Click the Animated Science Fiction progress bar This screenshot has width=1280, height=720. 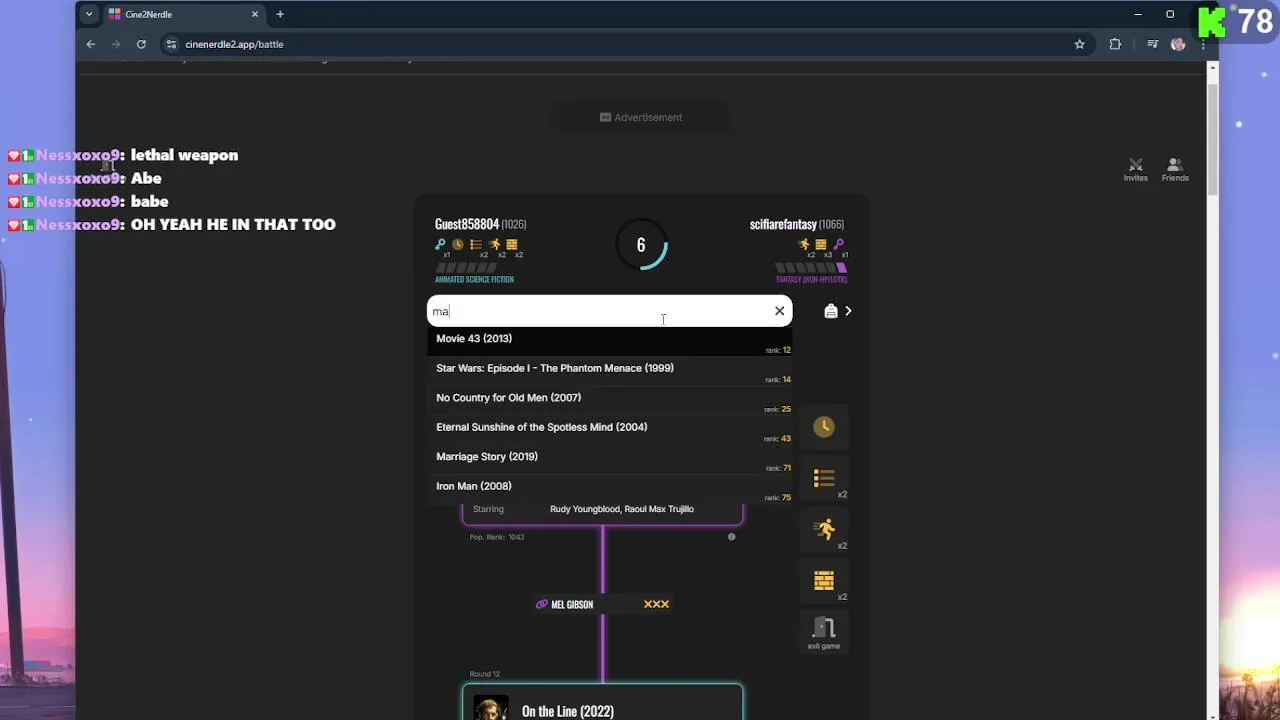[466, 268]
